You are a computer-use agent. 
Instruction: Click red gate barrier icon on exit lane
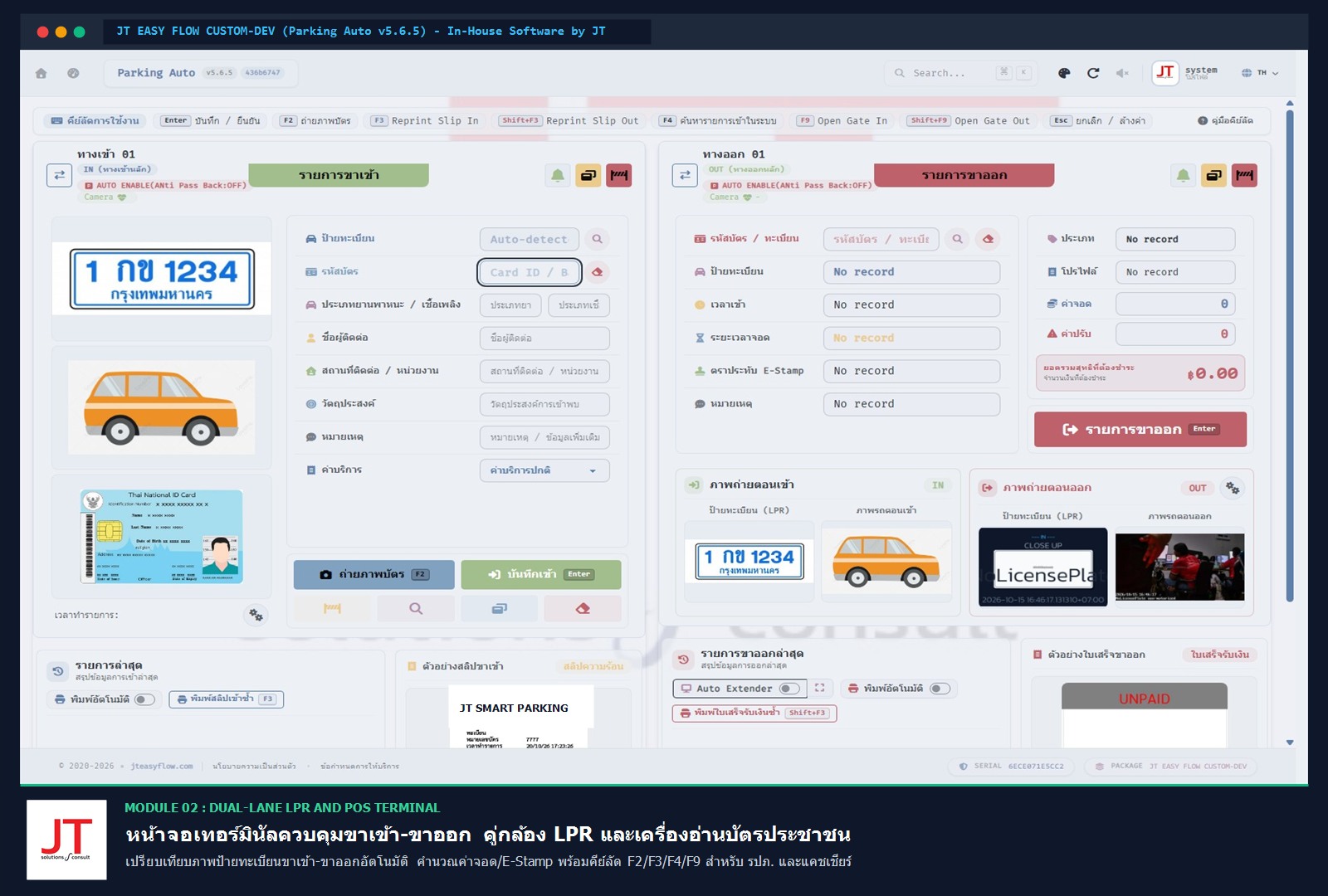pyautogui.click(x=1244, y=175)
